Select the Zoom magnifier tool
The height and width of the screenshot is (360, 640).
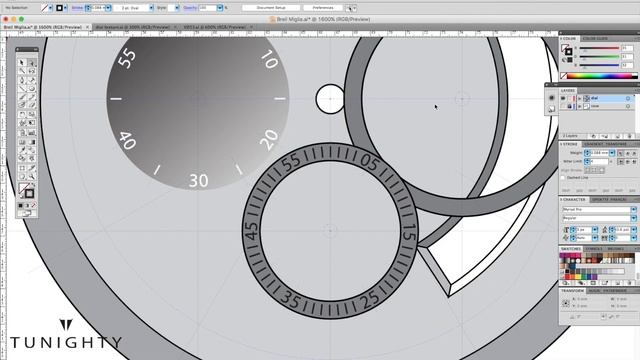point(31,176)
